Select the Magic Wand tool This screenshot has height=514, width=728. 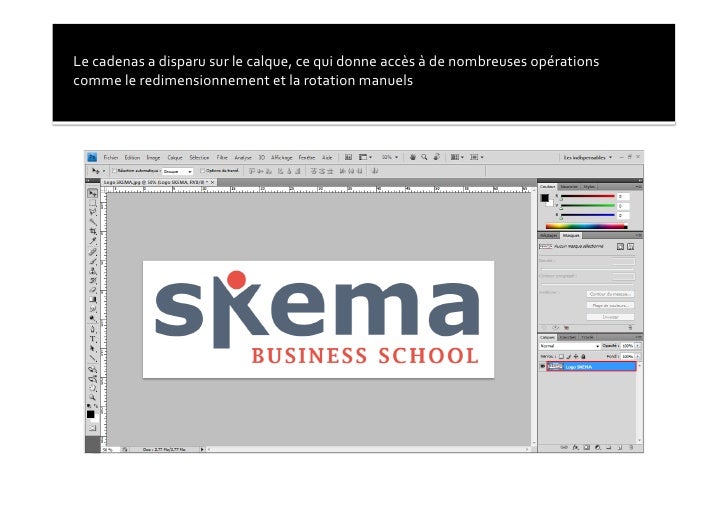pos(93,221)
